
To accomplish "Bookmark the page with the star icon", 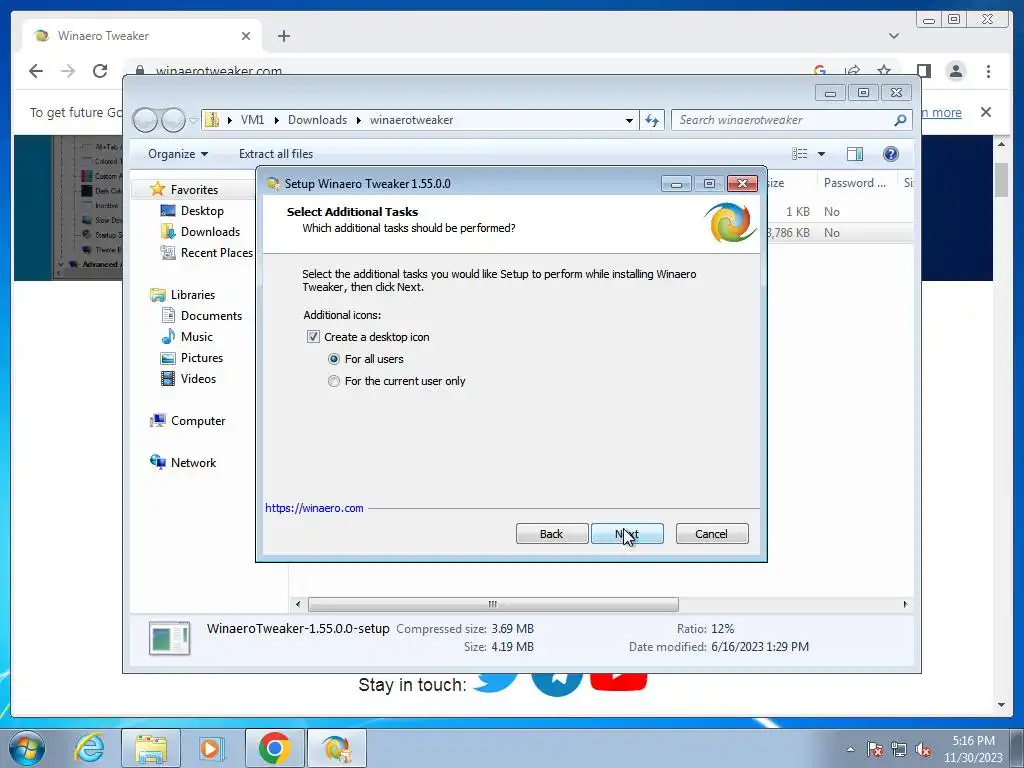I will (884, 71).
